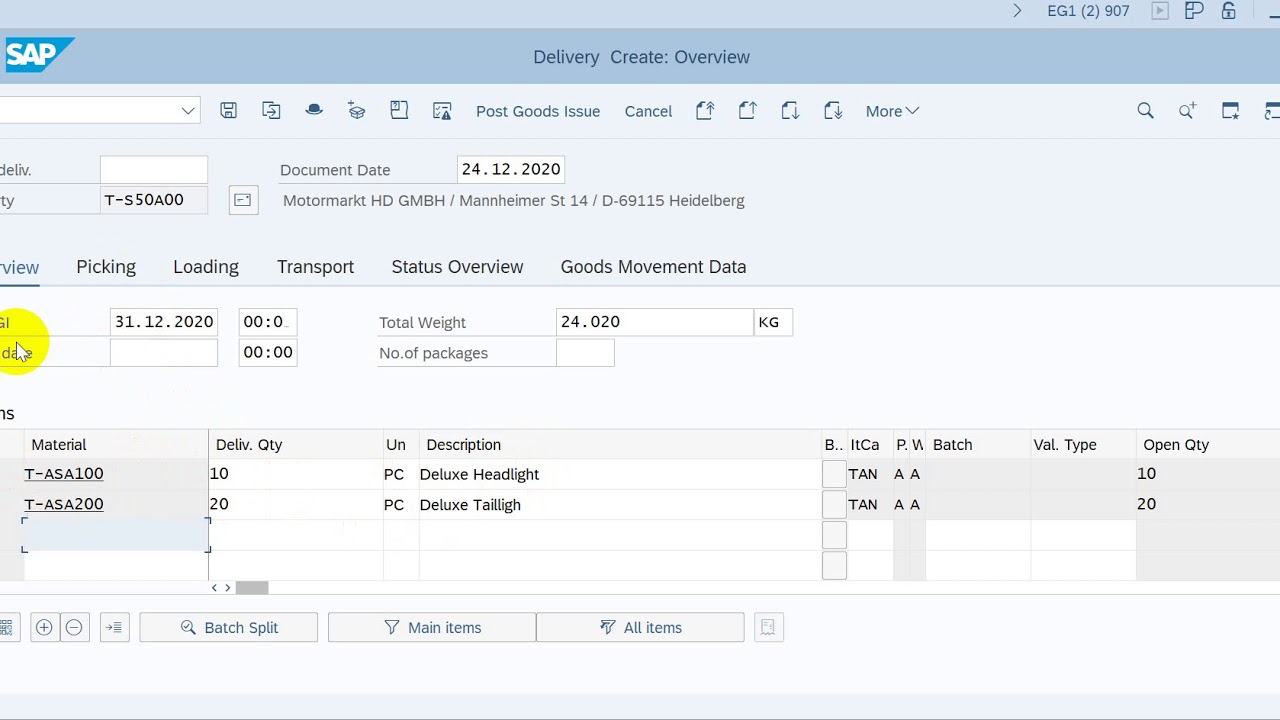Open material link T-ASA200
The image size is (1280, 720).
[64, 504]
